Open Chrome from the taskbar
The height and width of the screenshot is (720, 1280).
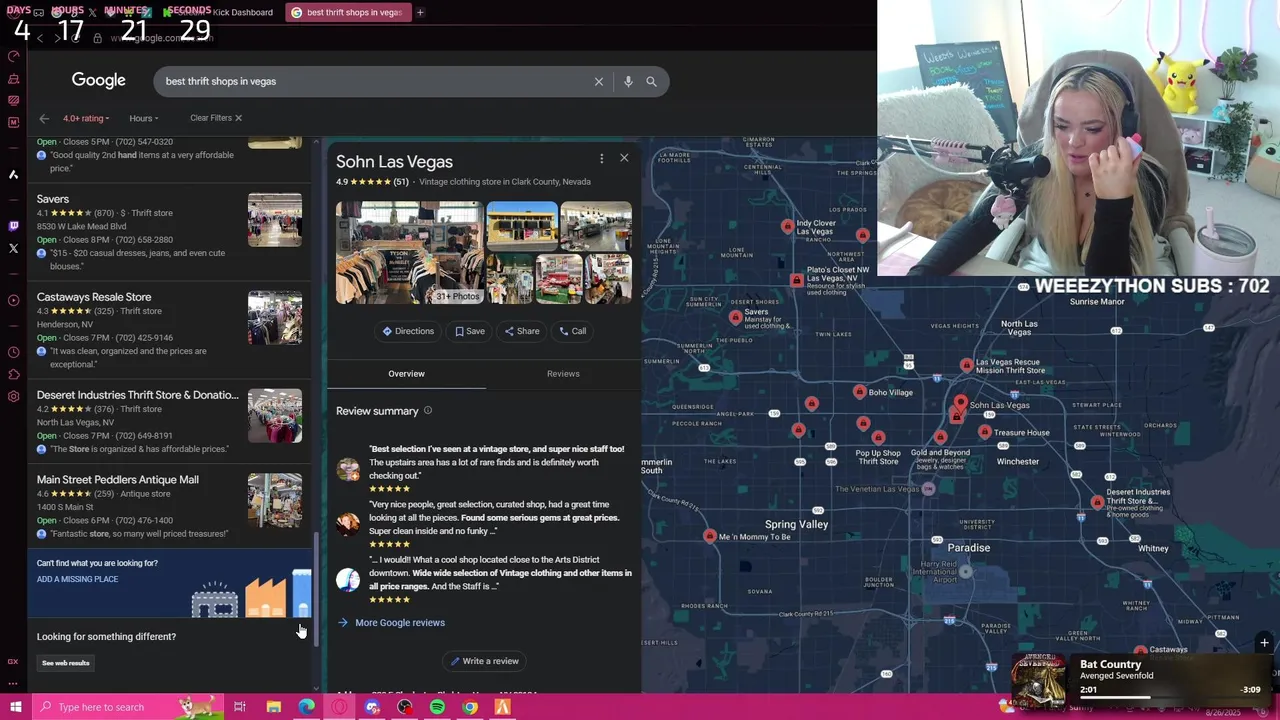470,707
